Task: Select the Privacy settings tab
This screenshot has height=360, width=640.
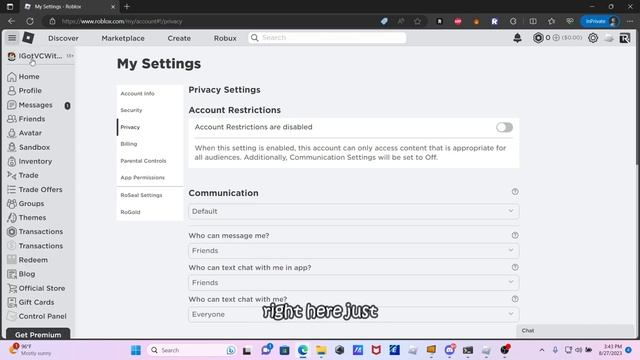Action: click(130, 127)
